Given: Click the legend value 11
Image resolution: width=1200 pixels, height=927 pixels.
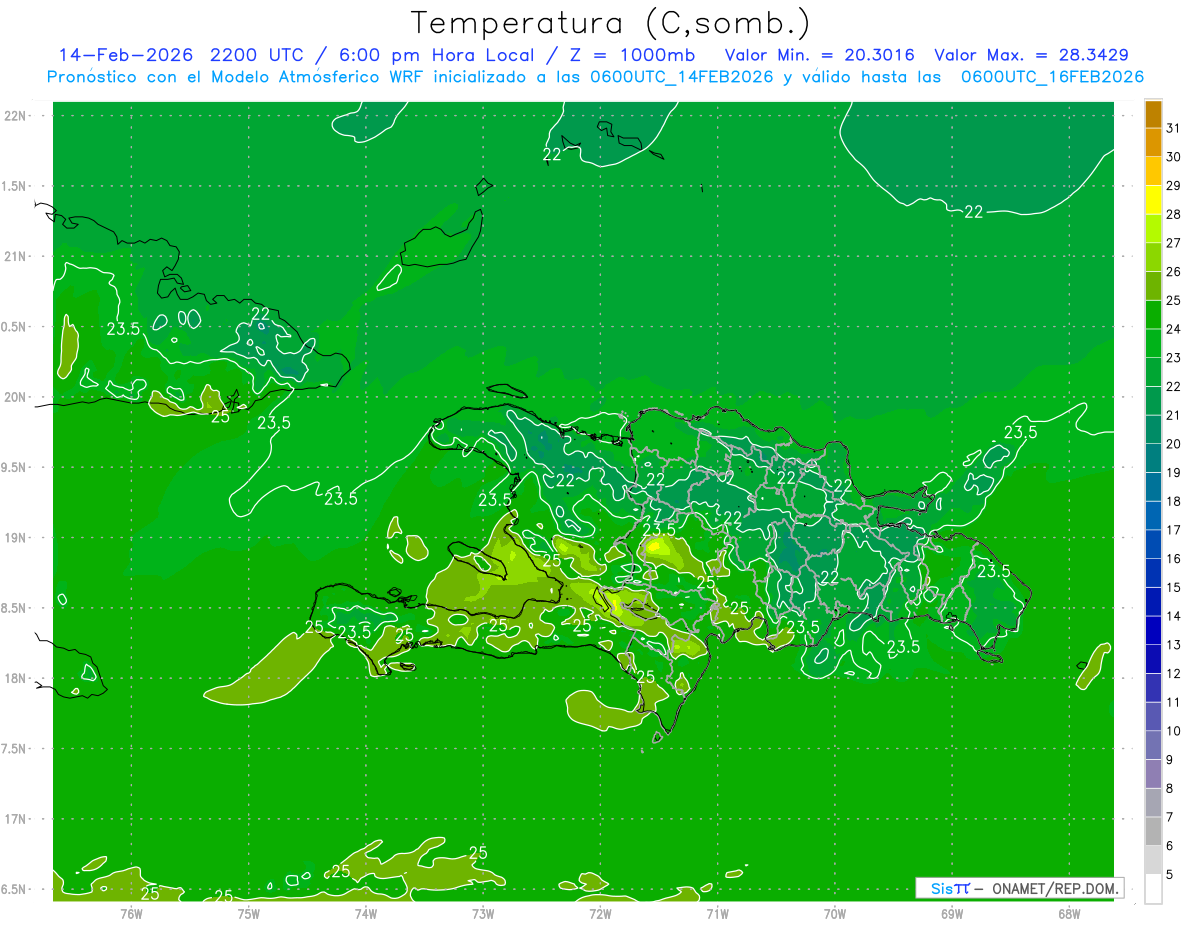Looking at the screenshot, I should 1174,702.
